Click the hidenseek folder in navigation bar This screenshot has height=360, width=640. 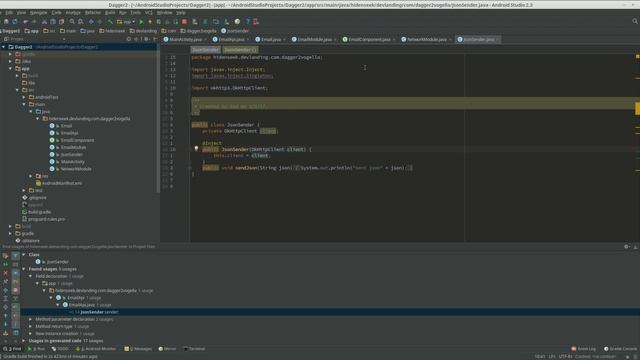click(x=112, y=31)
